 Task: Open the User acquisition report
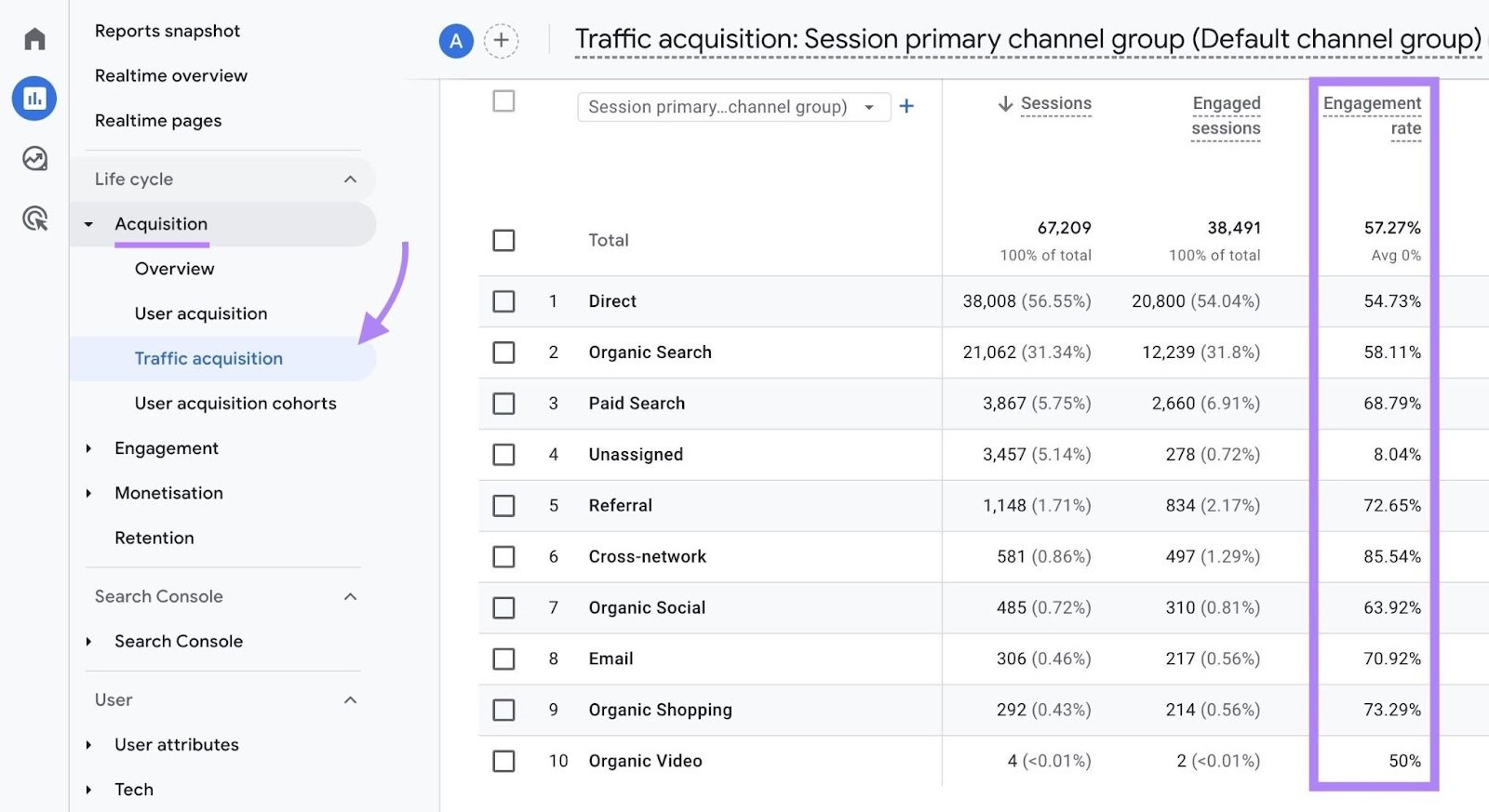(x=201, y=313)
